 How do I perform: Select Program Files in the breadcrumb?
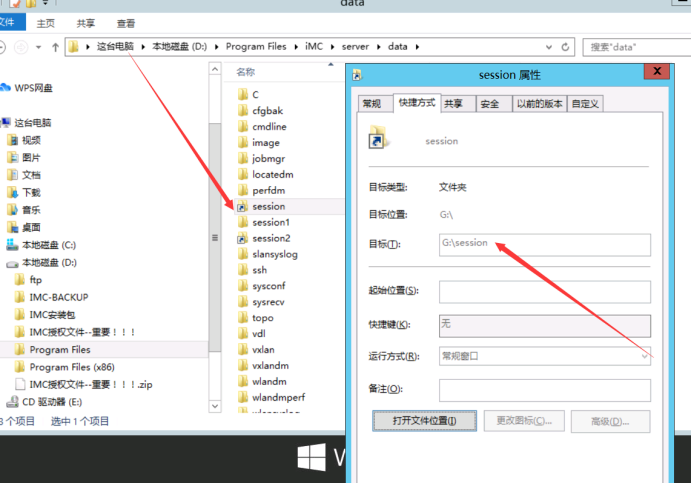[x=256, y=46]
